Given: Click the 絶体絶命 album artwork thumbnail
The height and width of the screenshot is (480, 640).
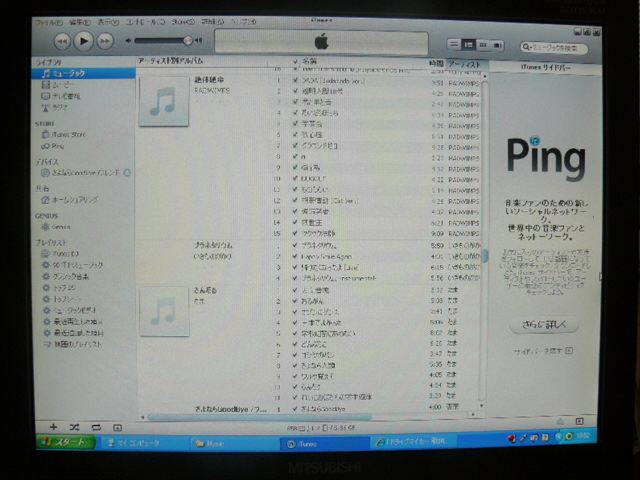Looking at the screenshot, I should (164, 101).
